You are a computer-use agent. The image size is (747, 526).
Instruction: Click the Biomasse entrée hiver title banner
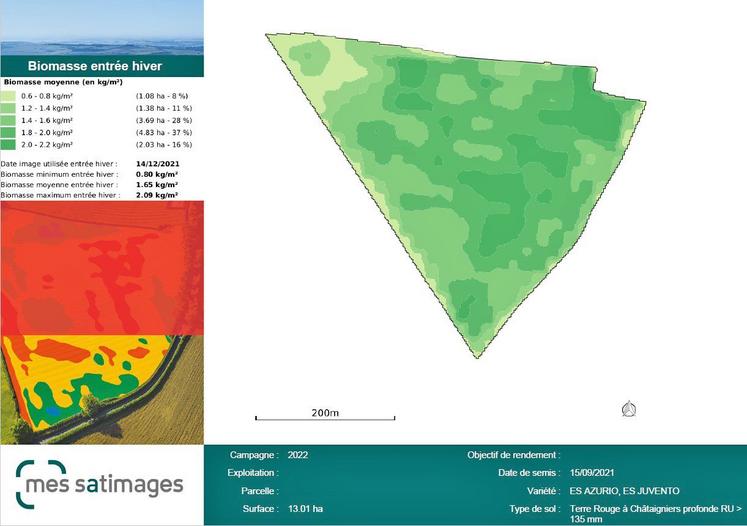[102, 65]
